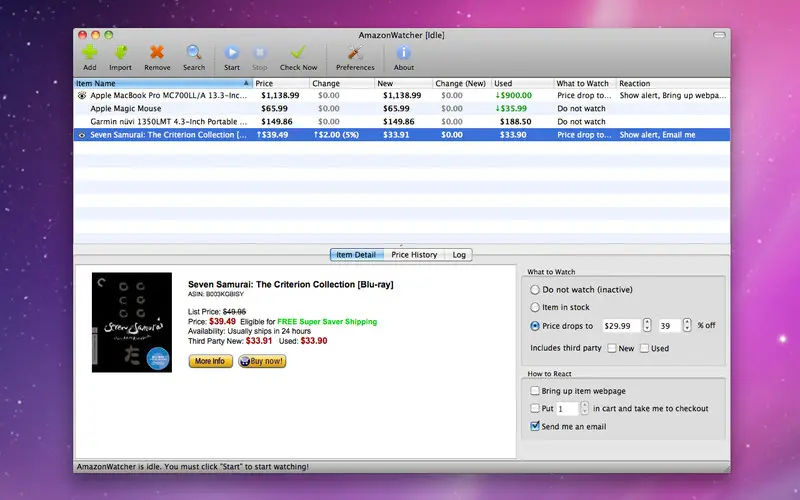Click FREE Super Saver Shipping text
This screenshot has width=800, height=500.
[327, 322]
